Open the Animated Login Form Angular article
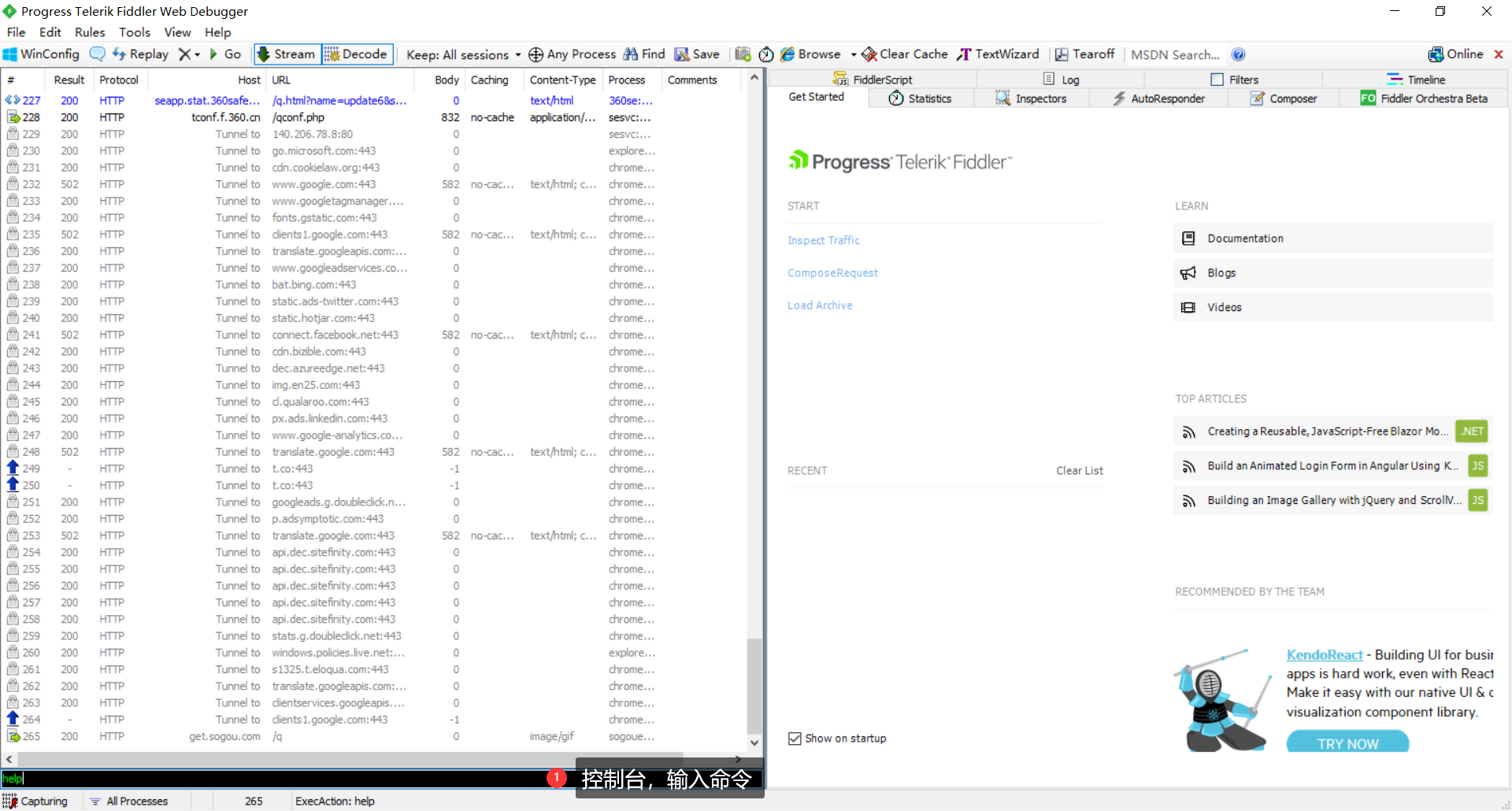1512x811 pixels. point(1332,466)
